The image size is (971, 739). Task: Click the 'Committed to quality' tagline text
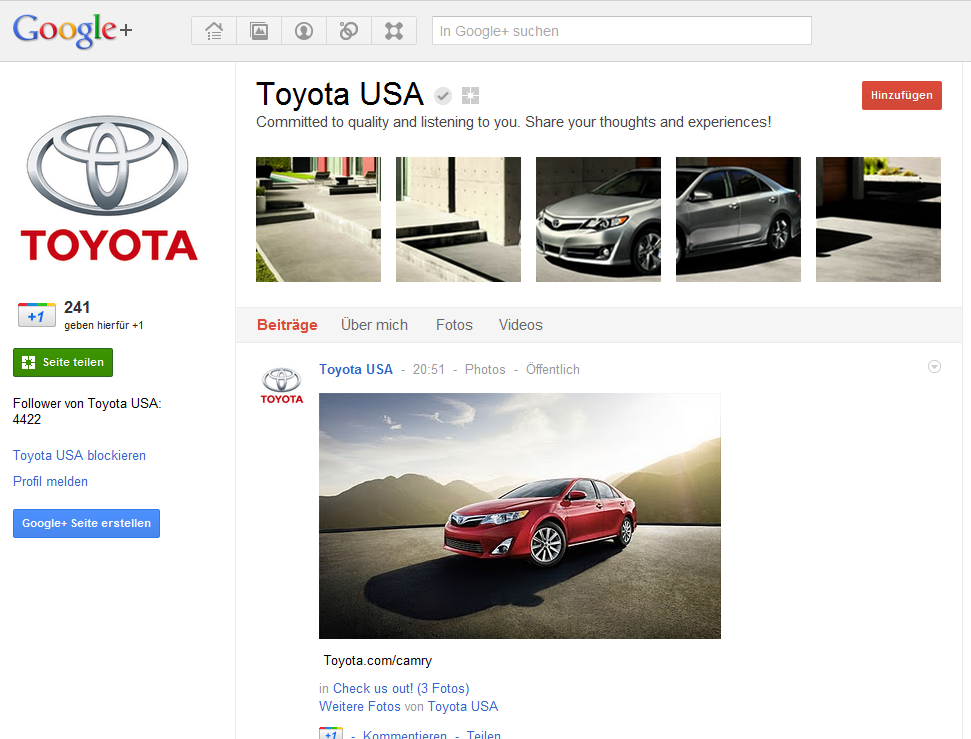click(x=514, y=122)
